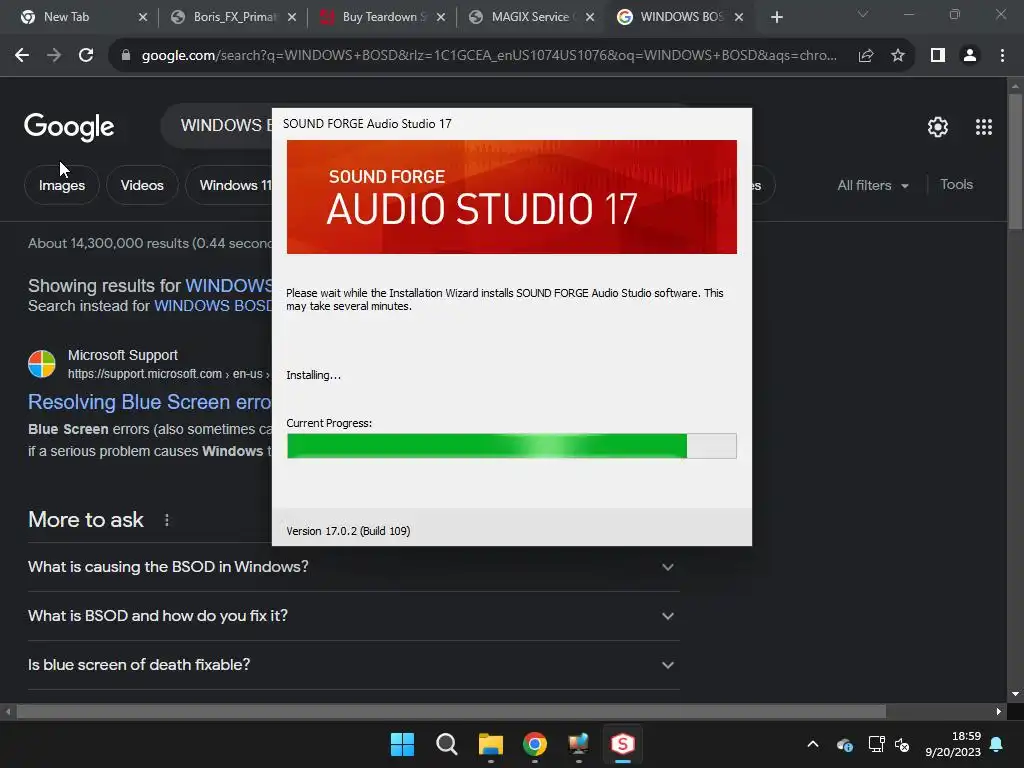
Task: Click the vertical page scrollbar thumb
Action: (x=1015, y=160)
